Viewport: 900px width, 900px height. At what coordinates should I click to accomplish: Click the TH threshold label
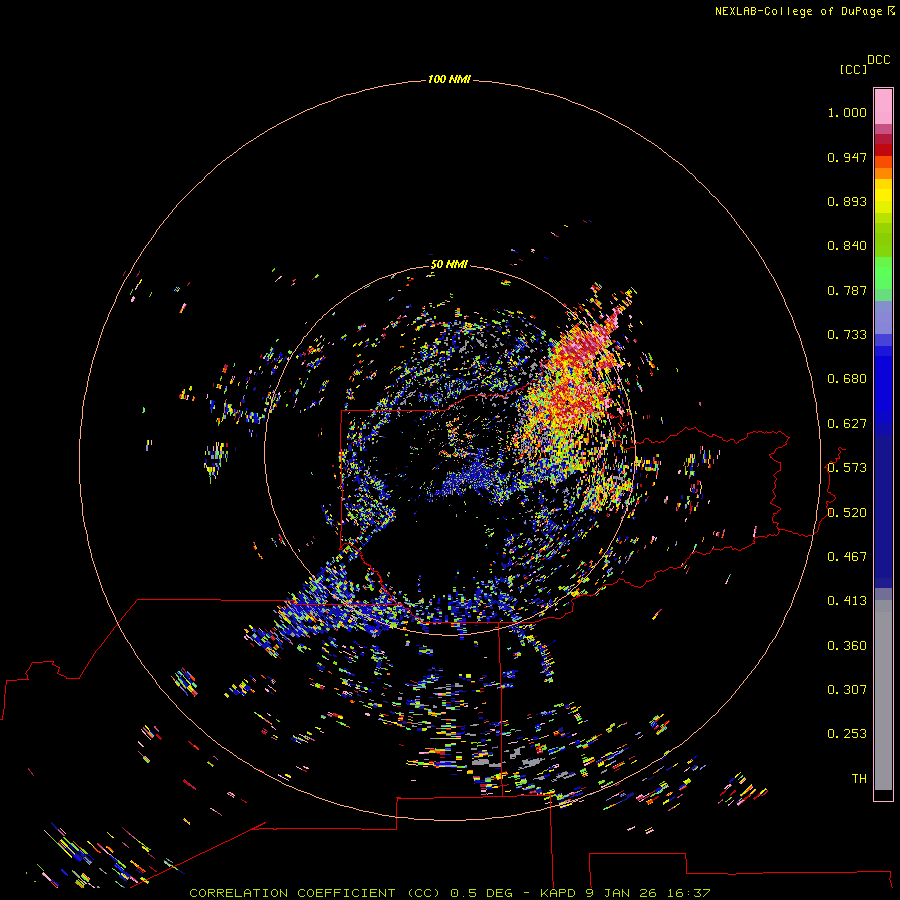coord(859,779)
